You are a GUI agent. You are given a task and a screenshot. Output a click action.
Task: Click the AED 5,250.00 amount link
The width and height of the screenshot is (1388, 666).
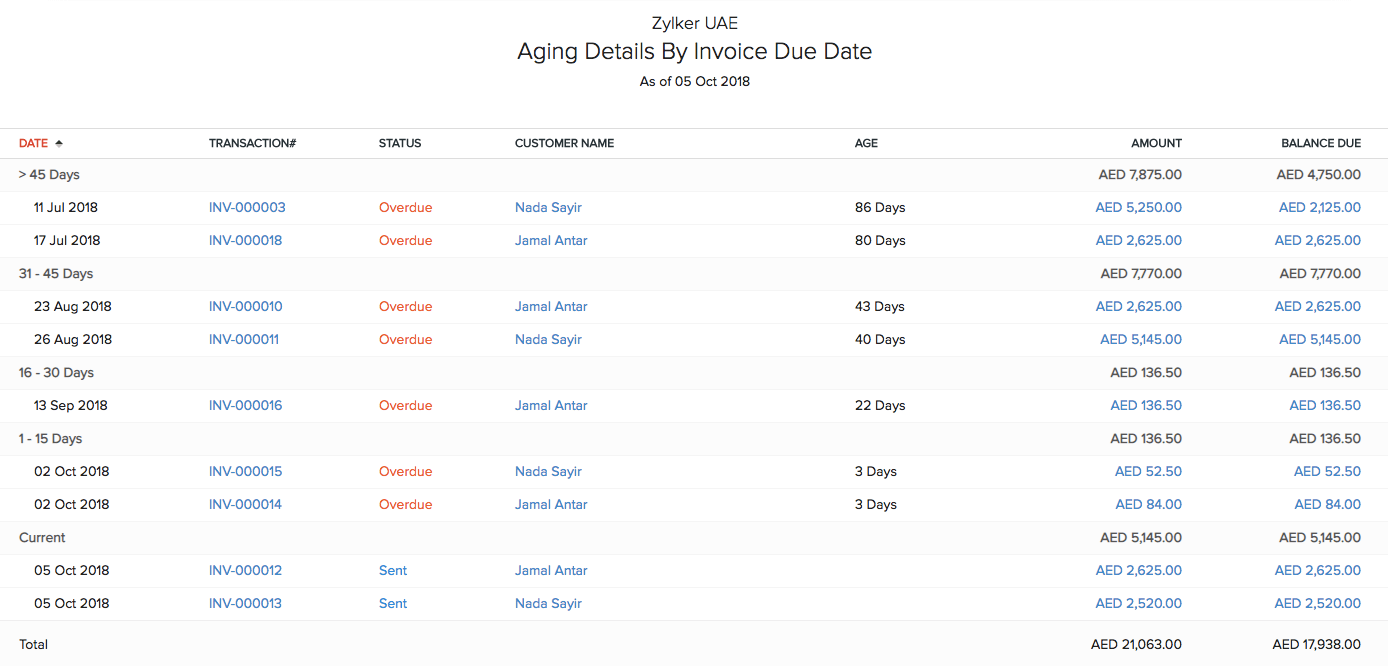click(1139, 207)
